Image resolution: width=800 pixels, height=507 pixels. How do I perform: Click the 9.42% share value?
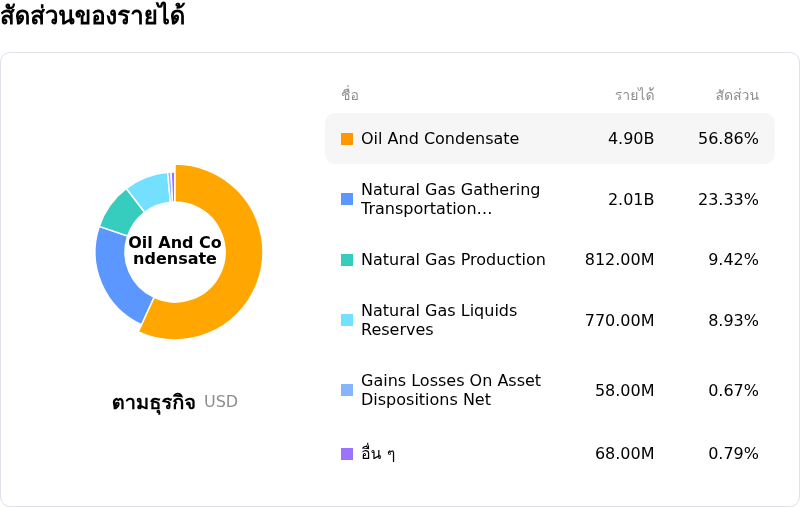tap(733, 260)
